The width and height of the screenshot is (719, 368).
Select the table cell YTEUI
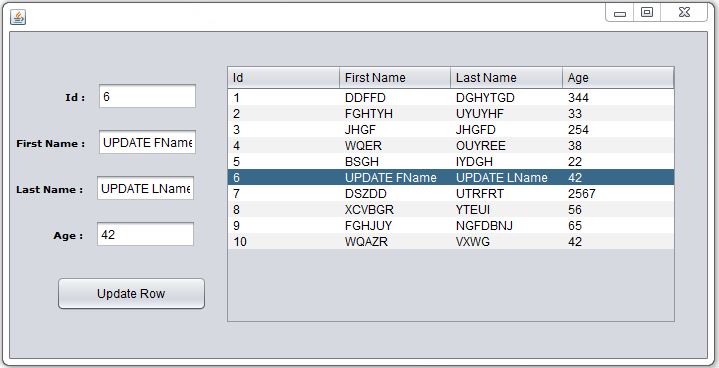(x=506, y=209)
